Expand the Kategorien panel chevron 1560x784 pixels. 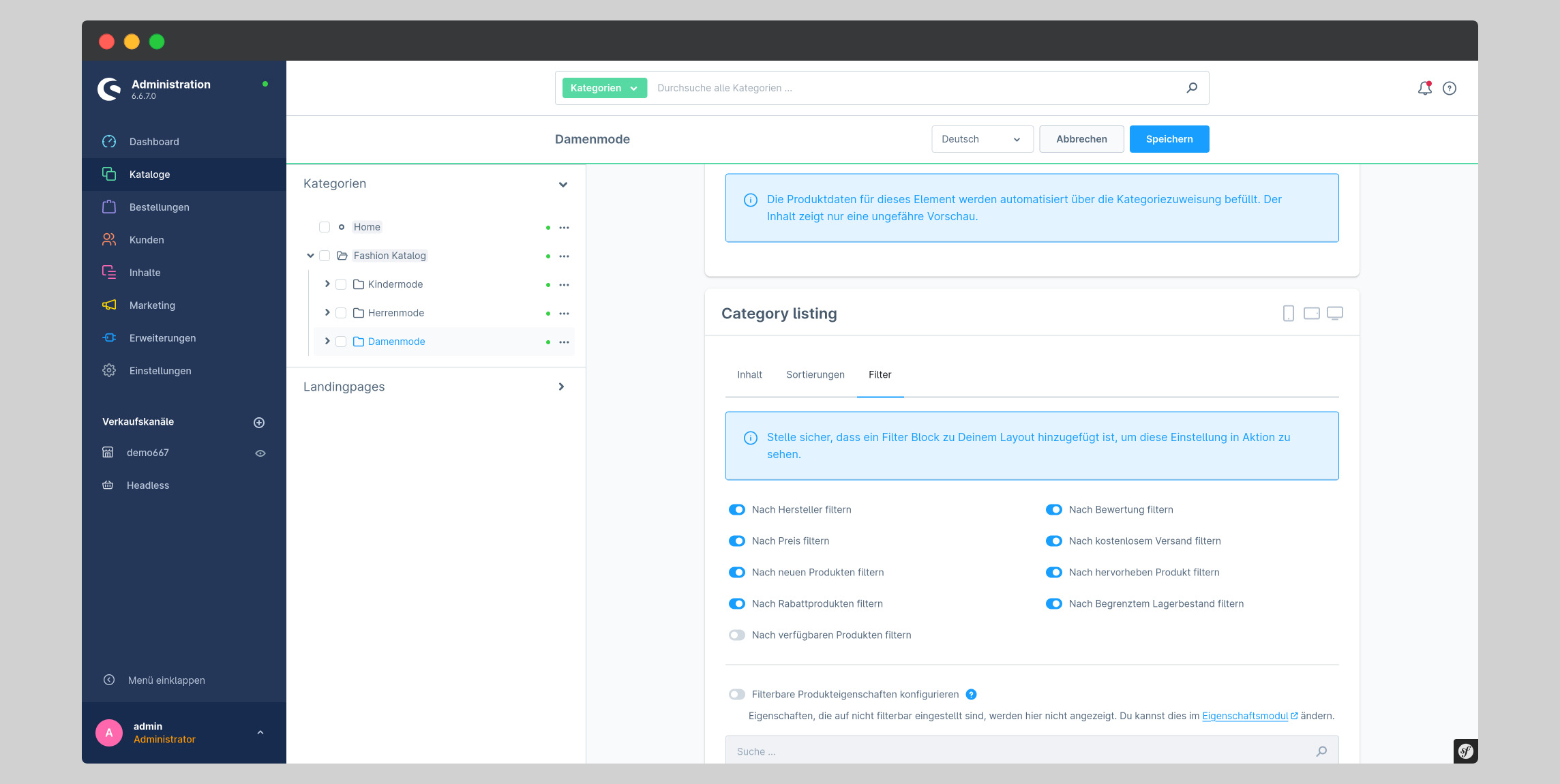click(x=564, y=183)
